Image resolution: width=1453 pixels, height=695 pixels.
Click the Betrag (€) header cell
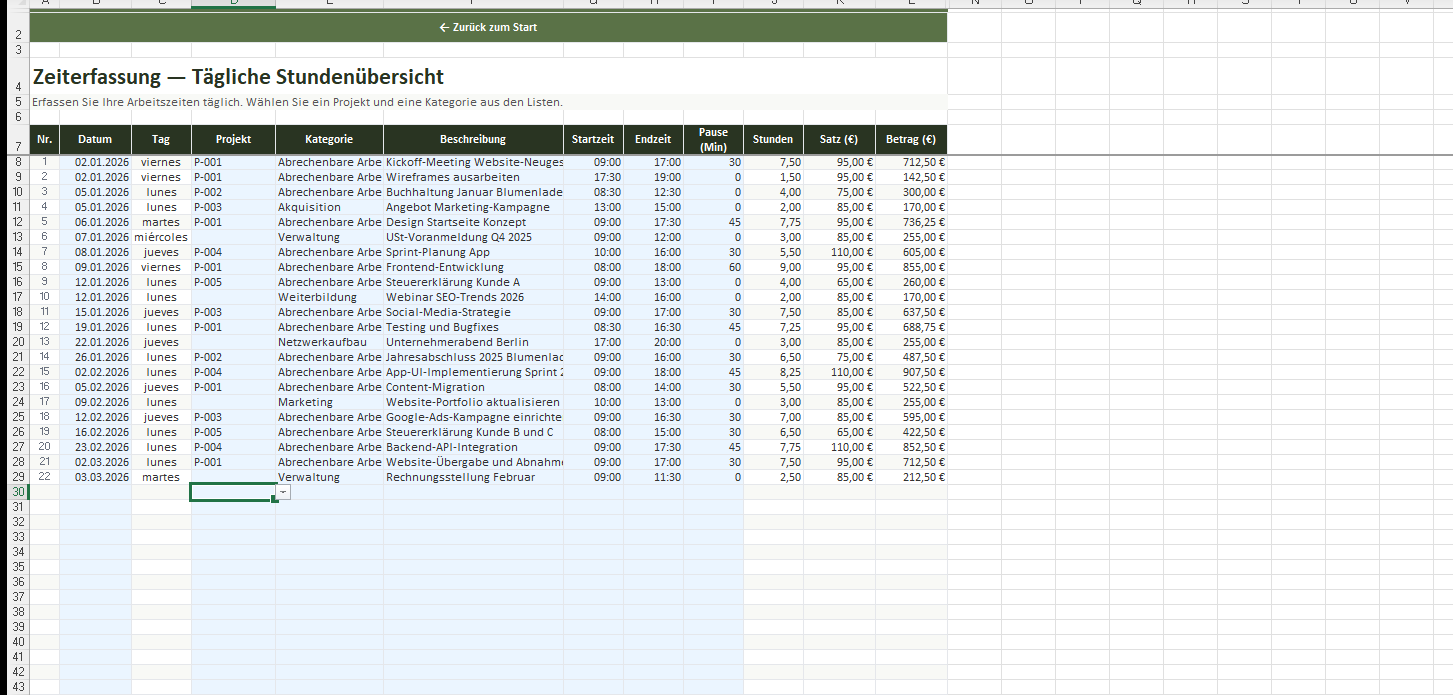pos(910,140)
